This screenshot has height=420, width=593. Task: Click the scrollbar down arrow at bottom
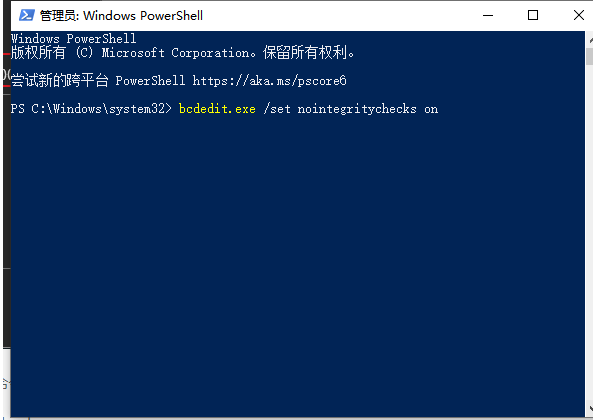[590, 409]
